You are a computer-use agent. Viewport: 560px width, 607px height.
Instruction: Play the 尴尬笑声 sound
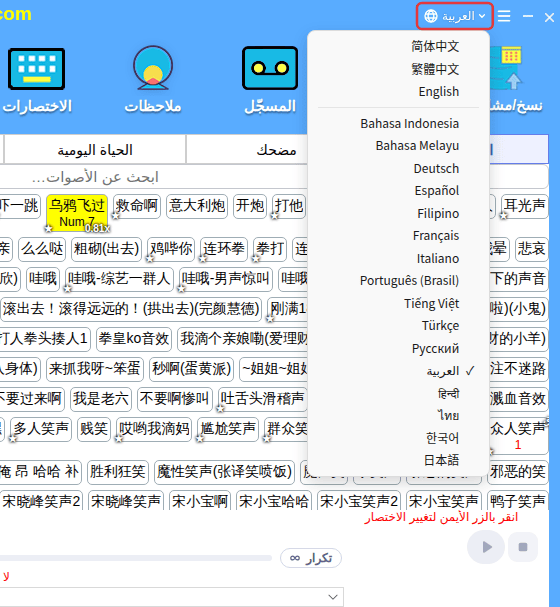coord(228,430)
